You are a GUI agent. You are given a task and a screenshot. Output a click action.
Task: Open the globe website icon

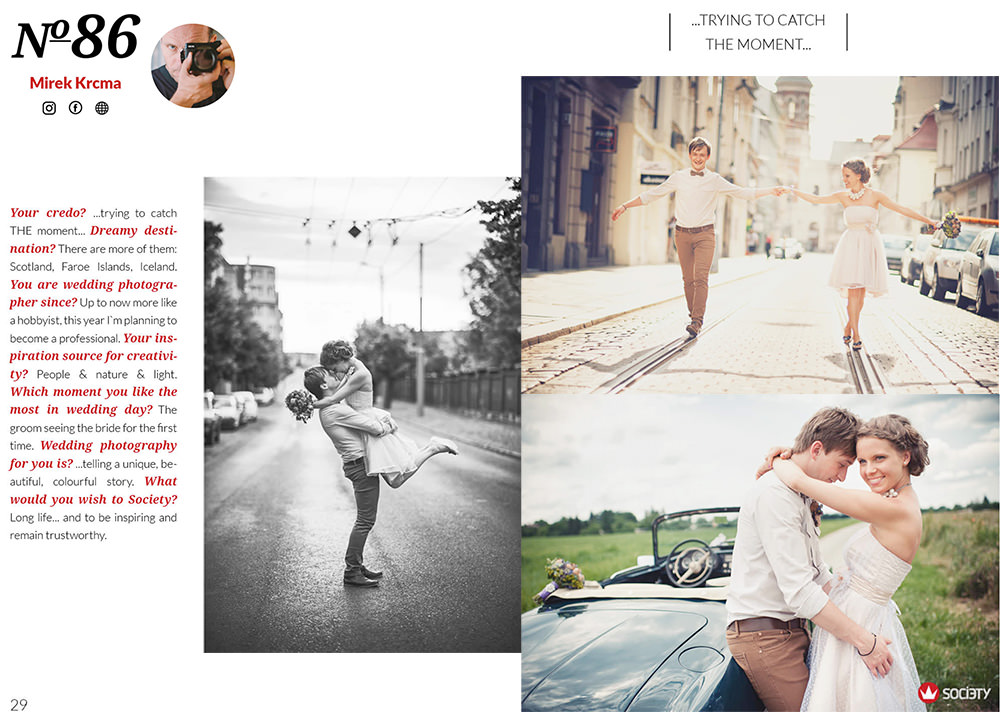click(102, 108)
